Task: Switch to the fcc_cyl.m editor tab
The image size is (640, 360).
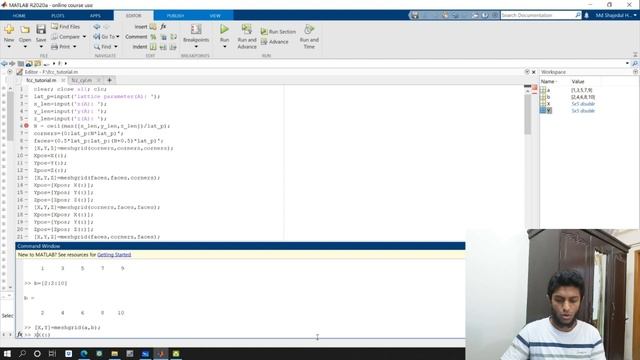Action: coord(82,80)
